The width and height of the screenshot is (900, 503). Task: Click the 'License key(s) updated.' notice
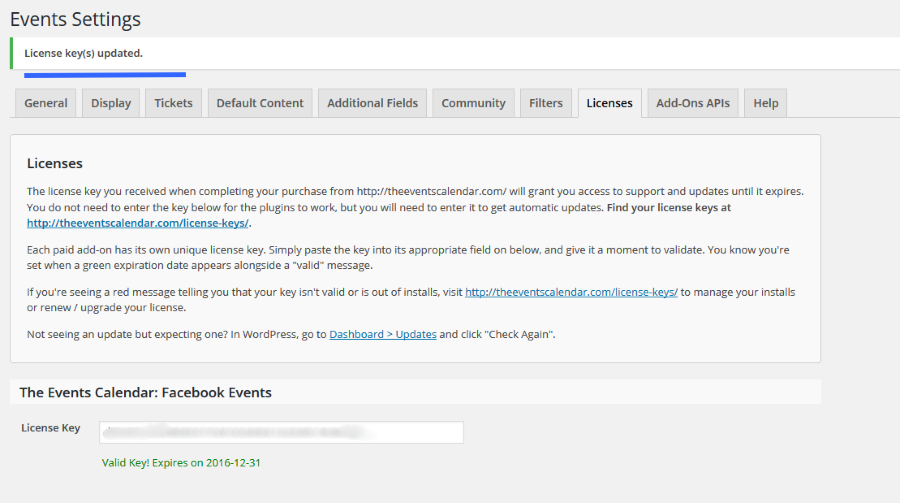click(83, 53)
